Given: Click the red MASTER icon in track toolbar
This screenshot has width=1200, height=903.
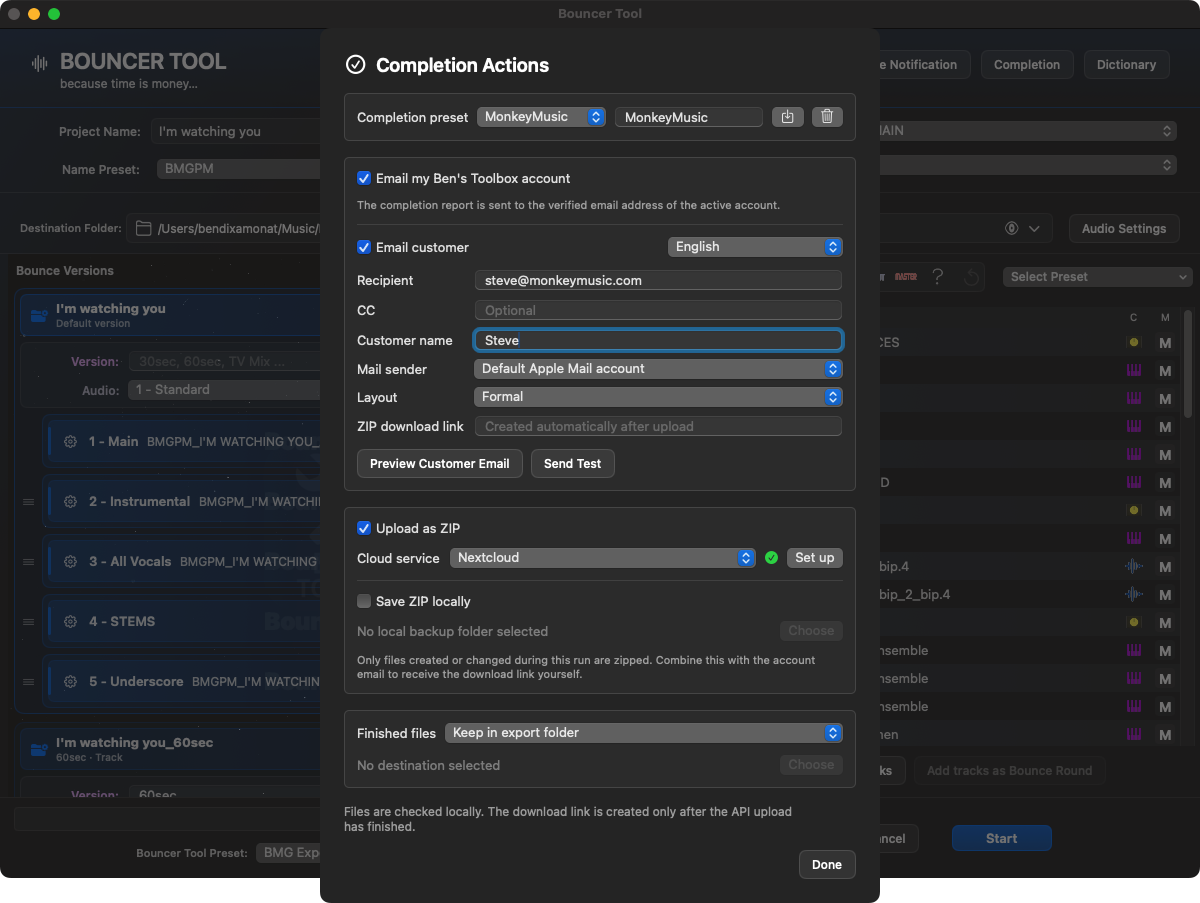Looking at the screenshot, I should [x=906, y=277].
